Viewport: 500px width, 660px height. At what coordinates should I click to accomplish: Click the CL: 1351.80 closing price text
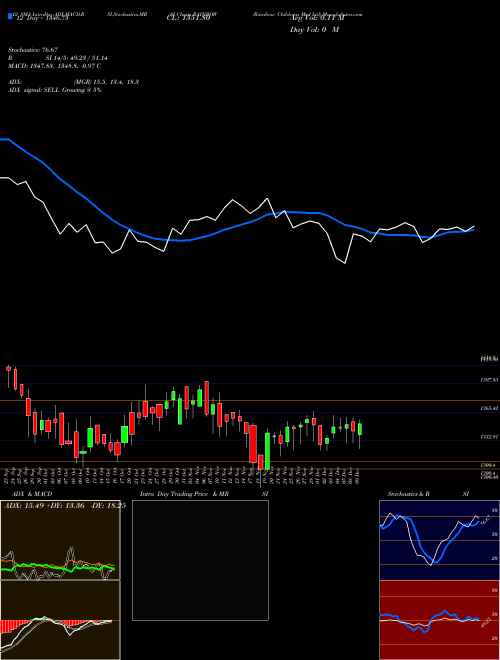click(x=188, y=18)
